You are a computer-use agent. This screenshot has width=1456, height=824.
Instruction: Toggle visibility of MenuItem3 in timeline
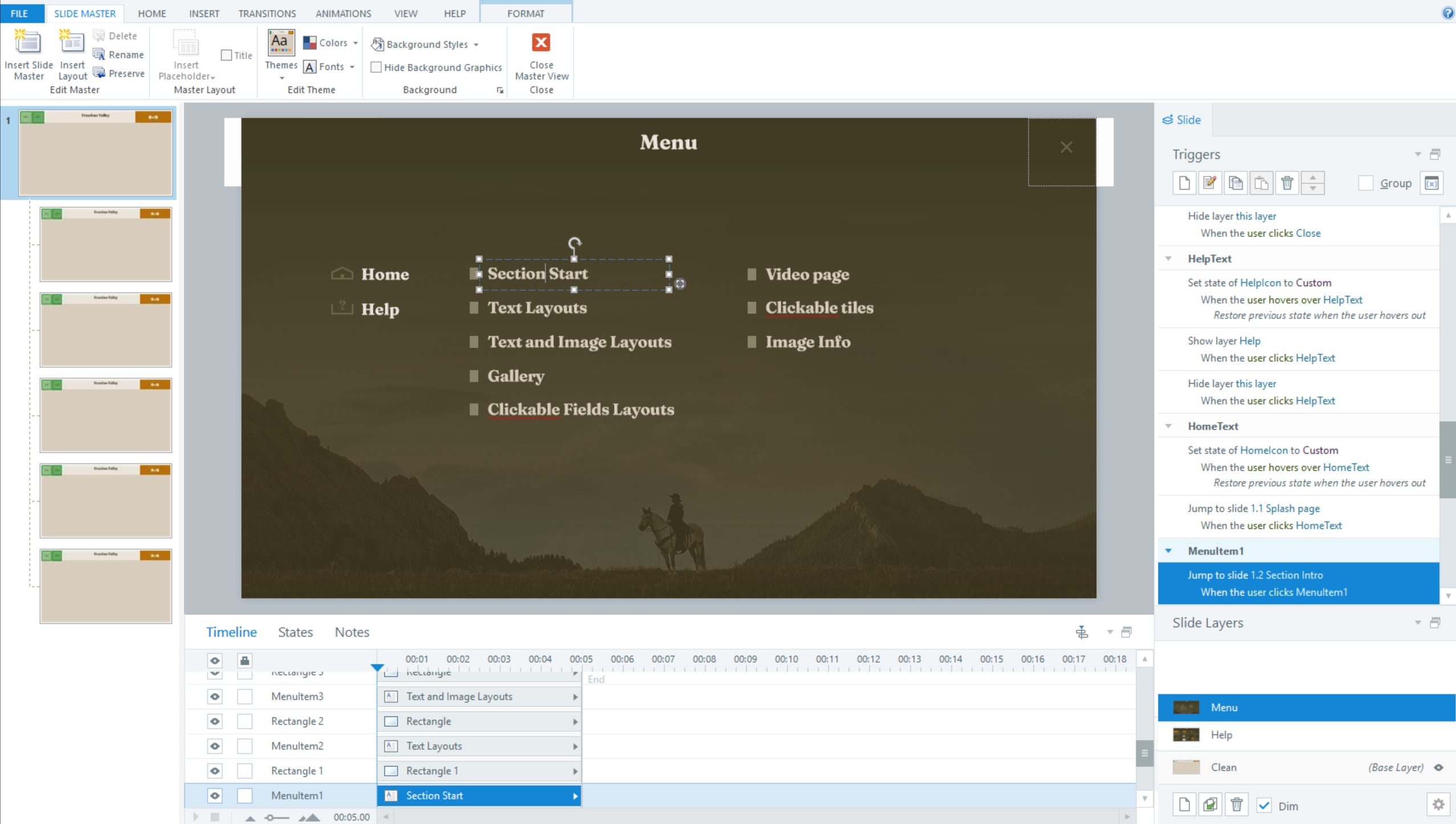click(x=214, y=696)
